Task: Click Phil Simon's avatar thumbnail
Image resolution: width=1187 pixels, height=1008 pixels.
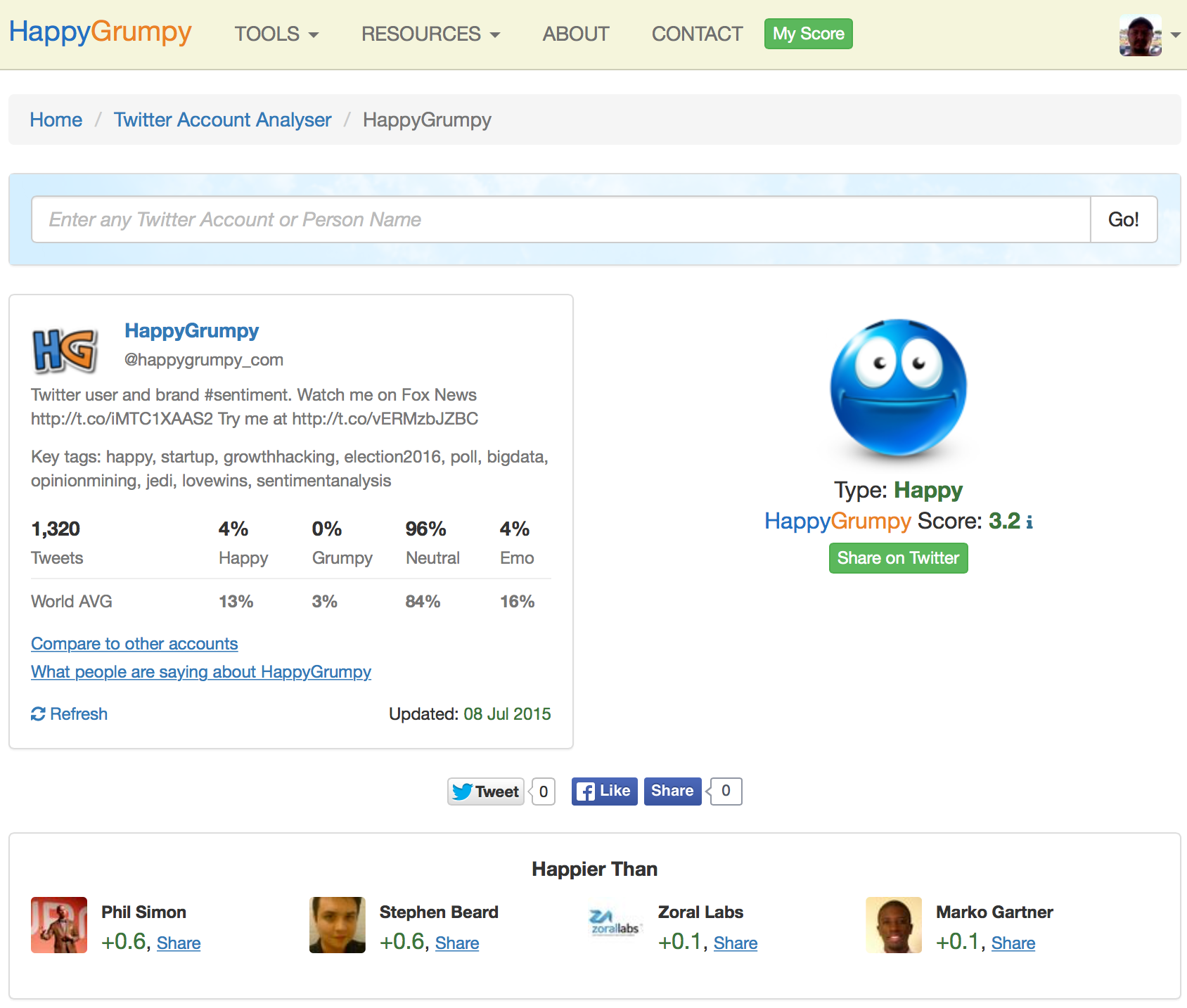Action: (59, 925)
